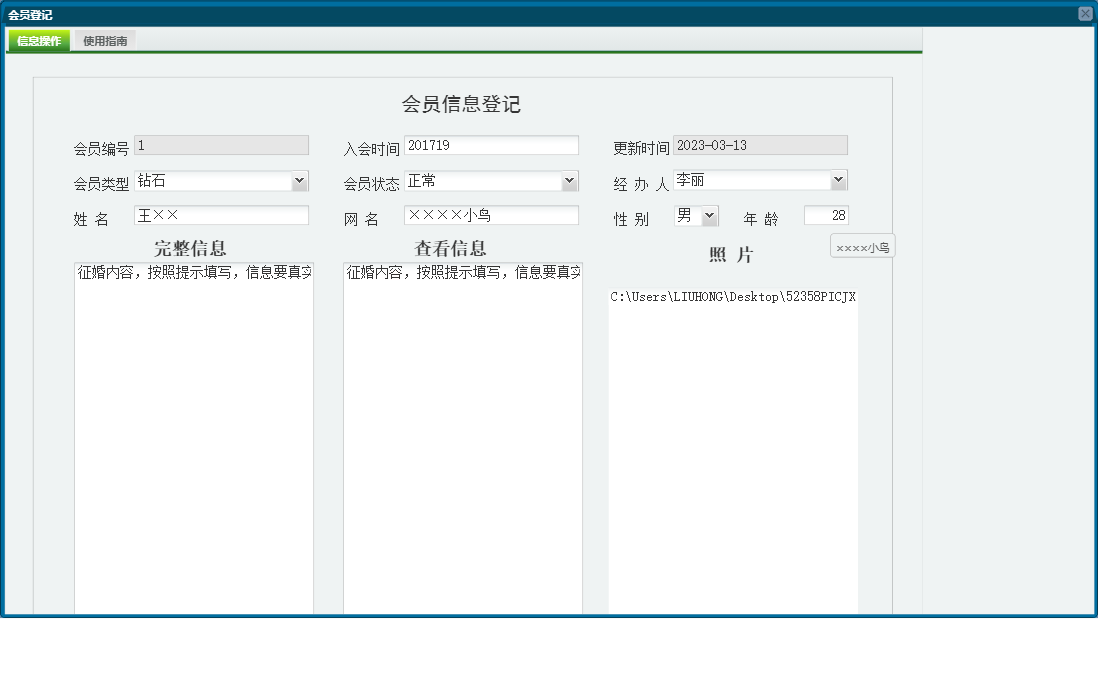Click the ××××小鸟 popup label

point(861,245)
